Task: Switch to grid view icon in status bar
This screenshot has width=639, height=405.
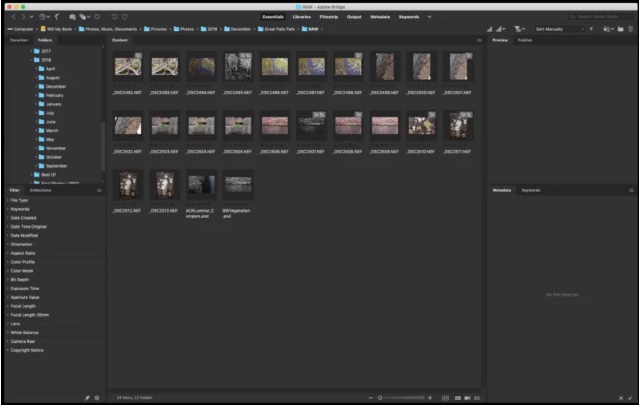Action: 445,397
